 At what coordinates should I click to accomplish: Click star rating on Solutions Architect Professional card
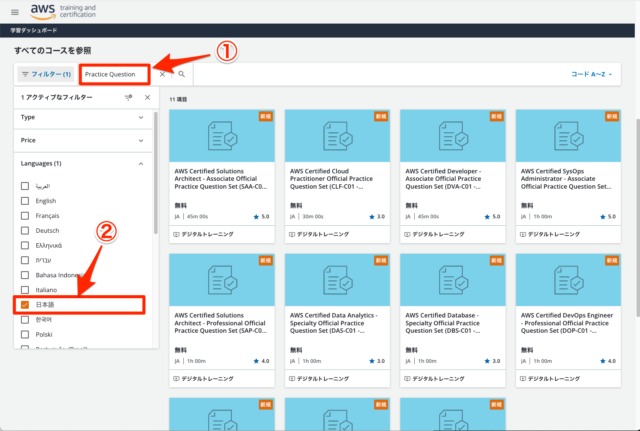(x=261, y=361)
